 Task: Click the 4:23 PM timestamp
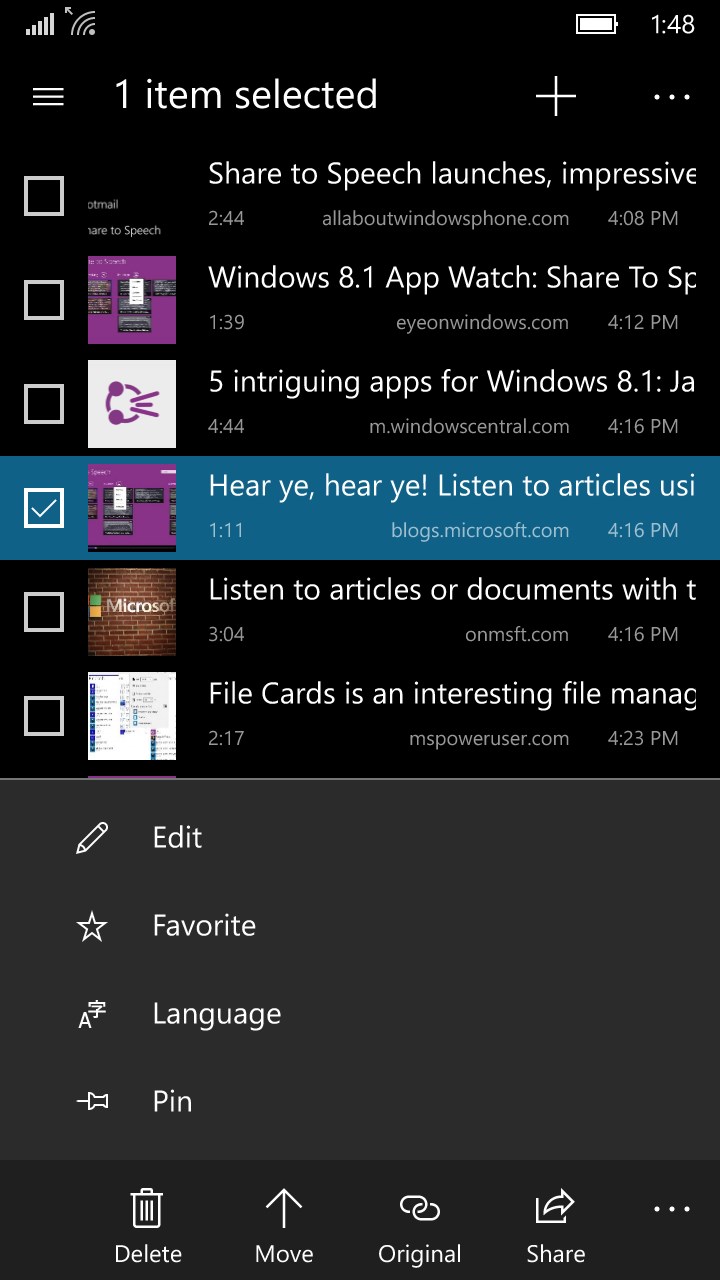tap(643, 739)
